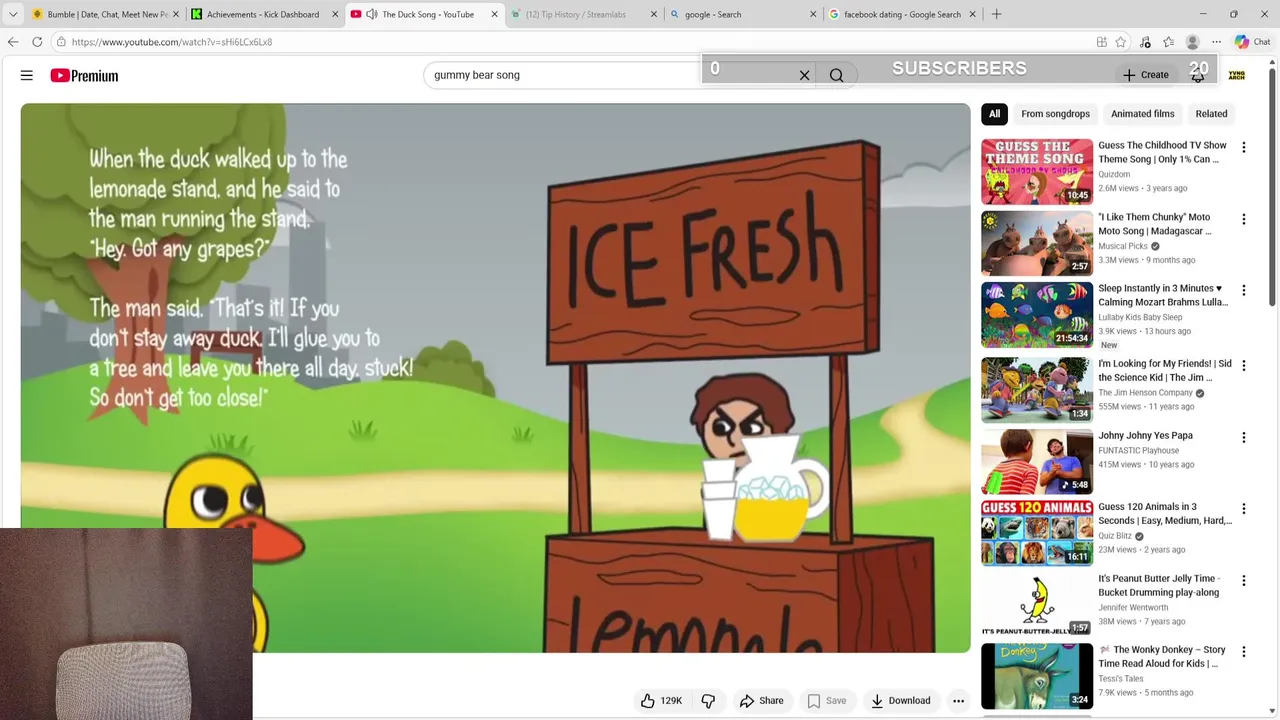Image resolution: width=1280 pixels, height=720 pixels.
Task: Open Guess the Theme Song video thumbnail
Action: pyautogui.click(x=1037, y=171)
